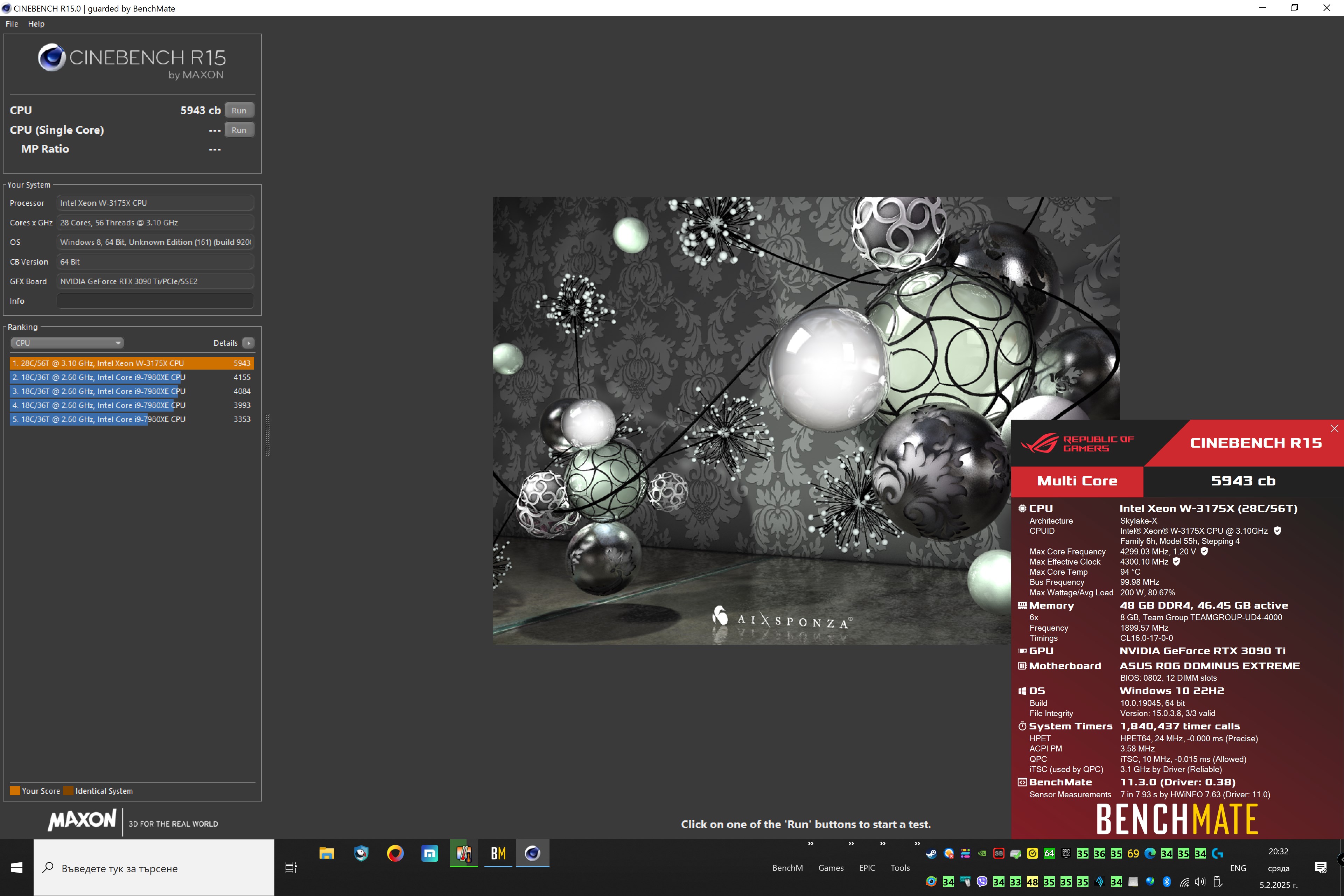
Task: Open File Explorer from the taskbar
Action: tap(327, 853)
